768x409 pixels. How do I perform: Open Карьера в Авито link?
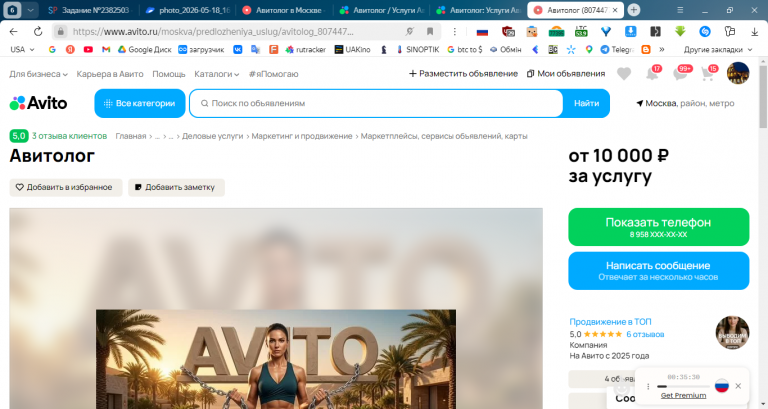coord(110,74)
